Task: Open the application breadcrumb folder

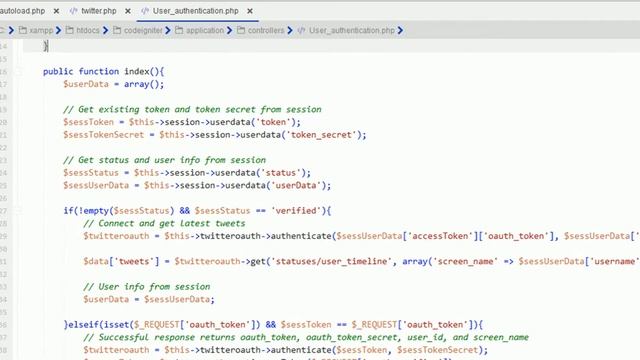Action: [205, 30]
